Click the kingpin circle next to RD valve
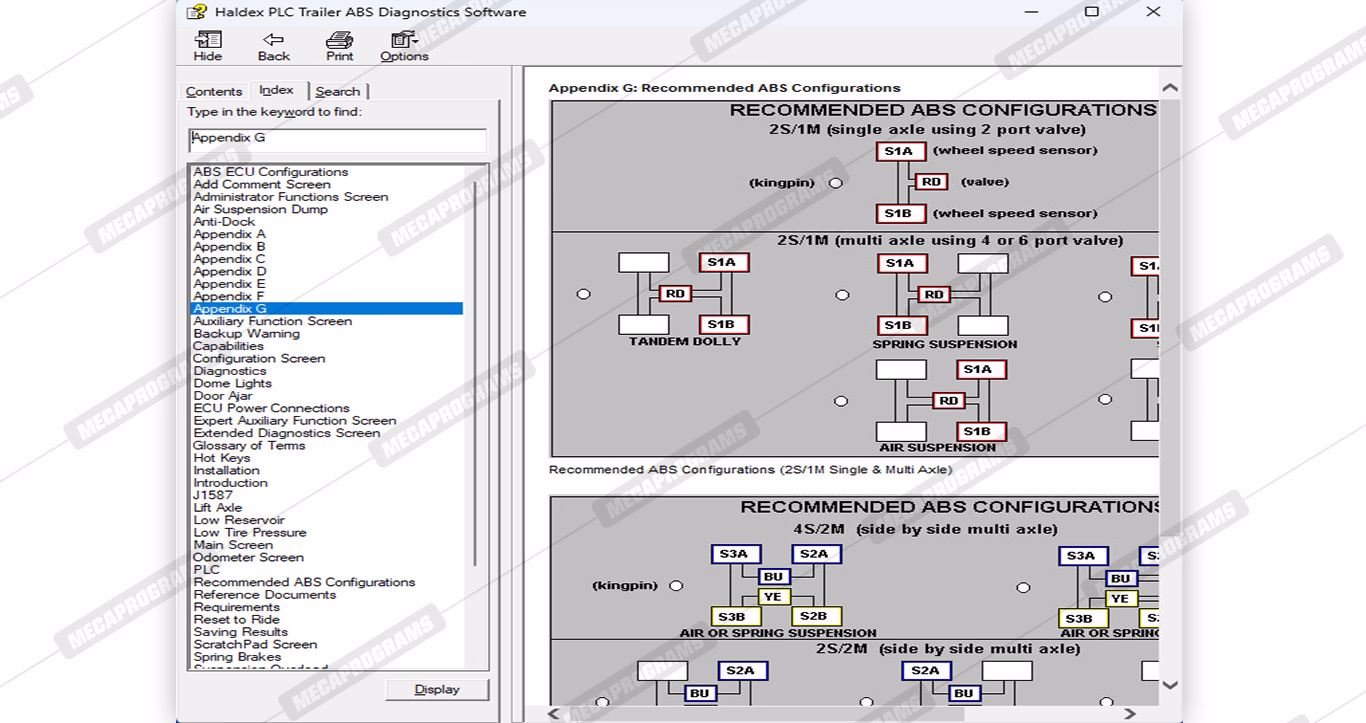 pos(836,183)
